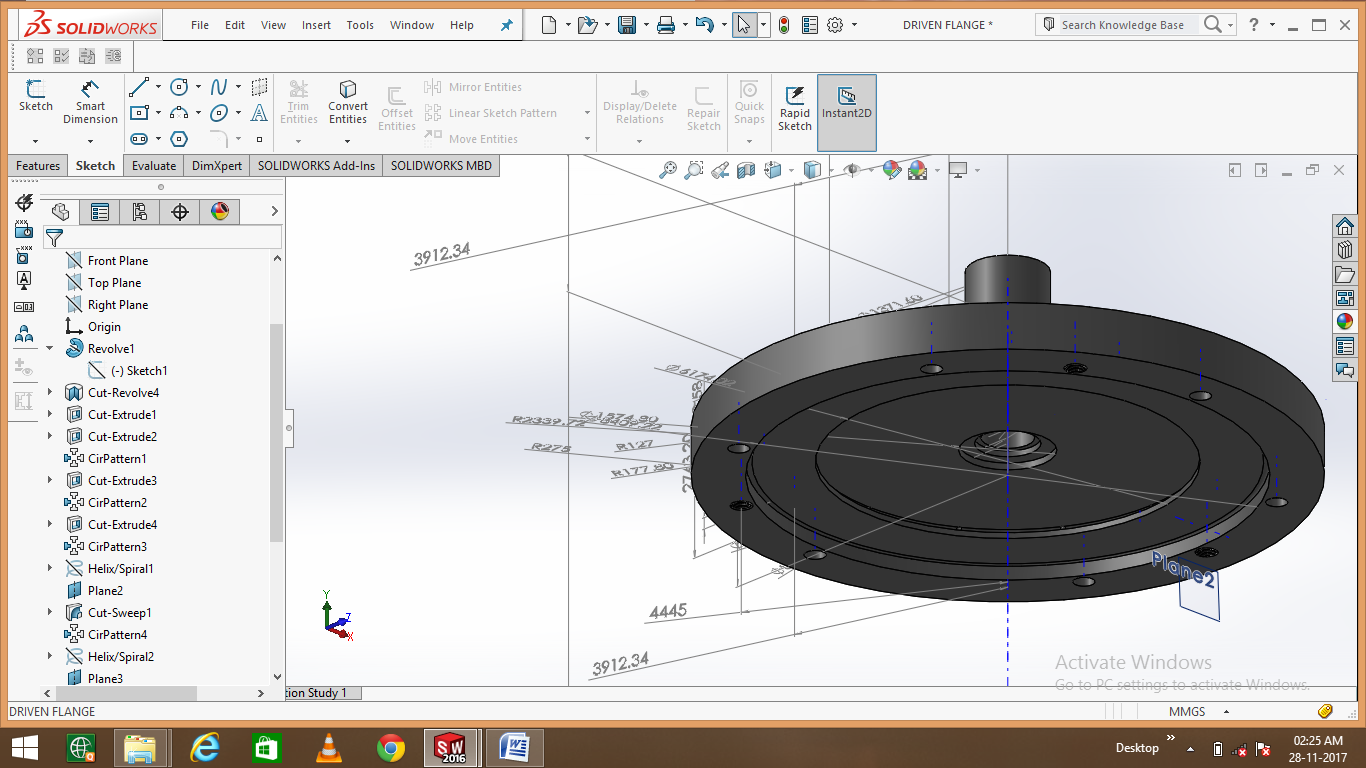
Task: Collapse the Revolve1 feature
Action: [x=47, y=348]
